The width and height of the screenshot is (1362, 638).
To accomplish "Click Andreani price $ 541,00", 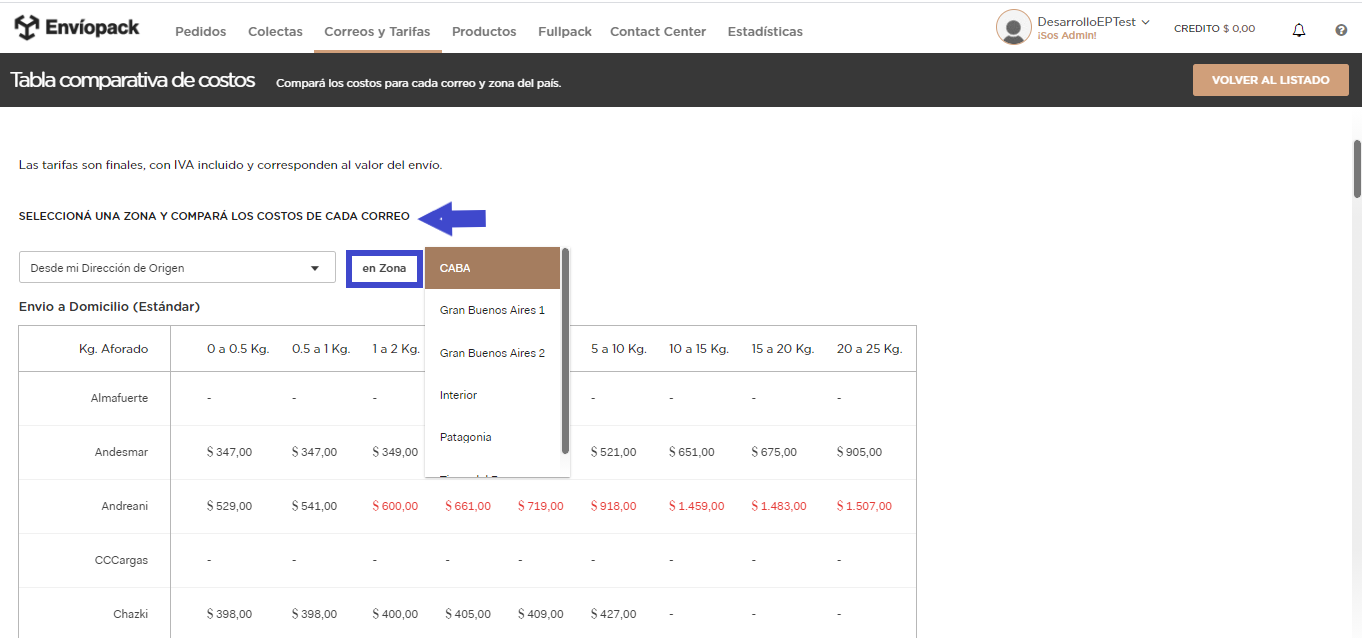I will 314,506.
